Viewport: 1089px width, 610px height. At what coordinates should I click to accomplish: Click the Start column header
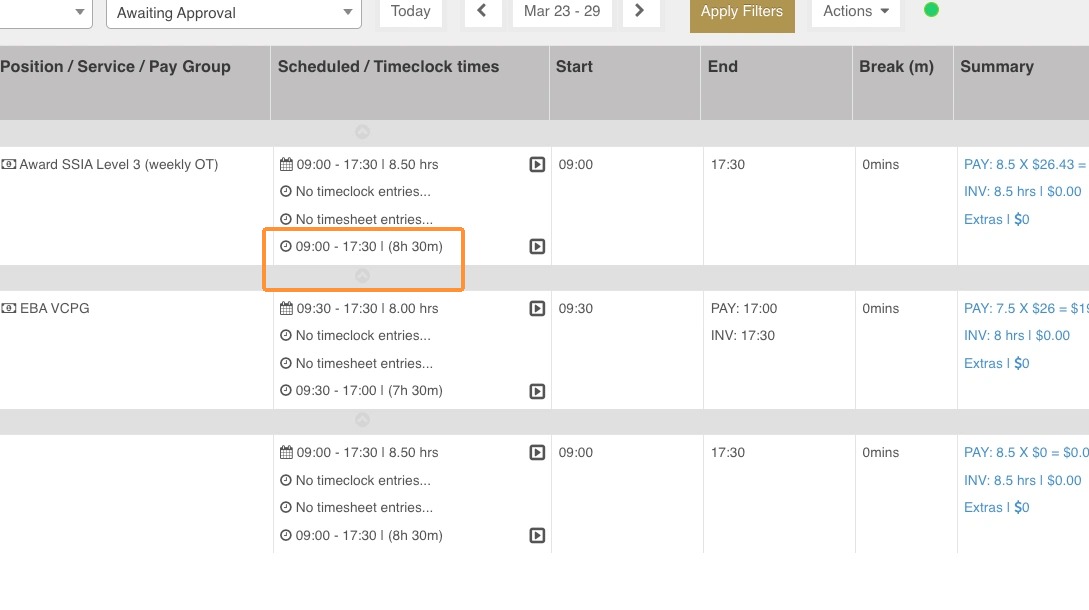click(574, 67)
